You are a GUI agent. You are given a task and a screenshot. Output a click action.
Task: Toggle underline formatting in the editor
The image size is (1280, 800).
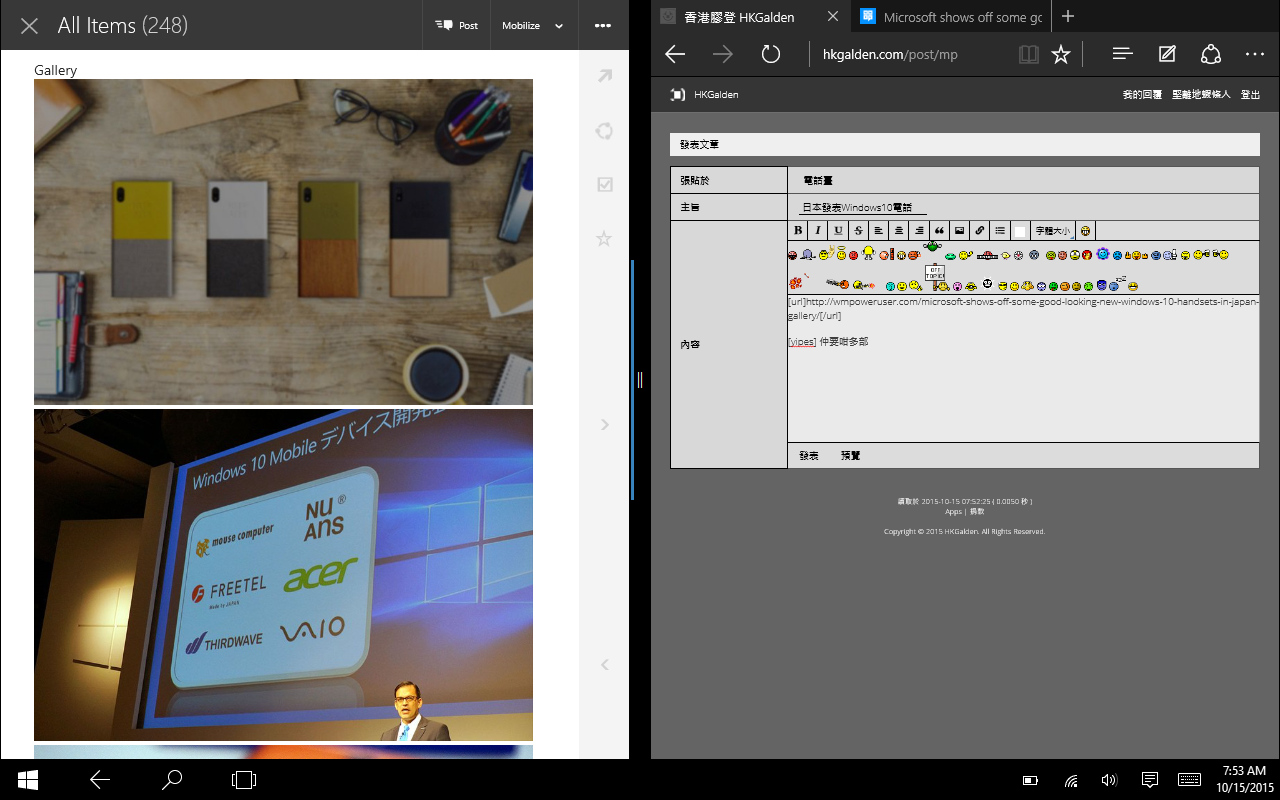(838, 231)
